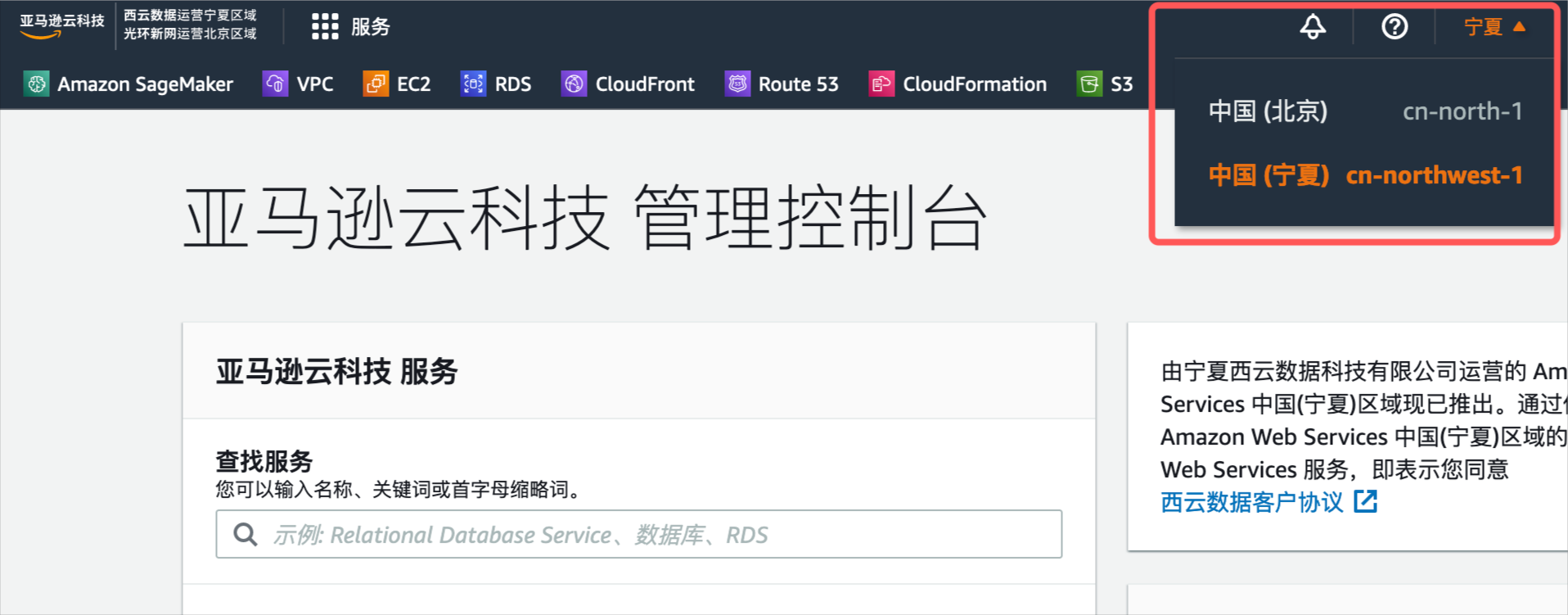Viewport: 1568px width, 615px height.
Task: Select 中国 (宁夏) cn-northwest-1 region
Action: pos(1365,174)
